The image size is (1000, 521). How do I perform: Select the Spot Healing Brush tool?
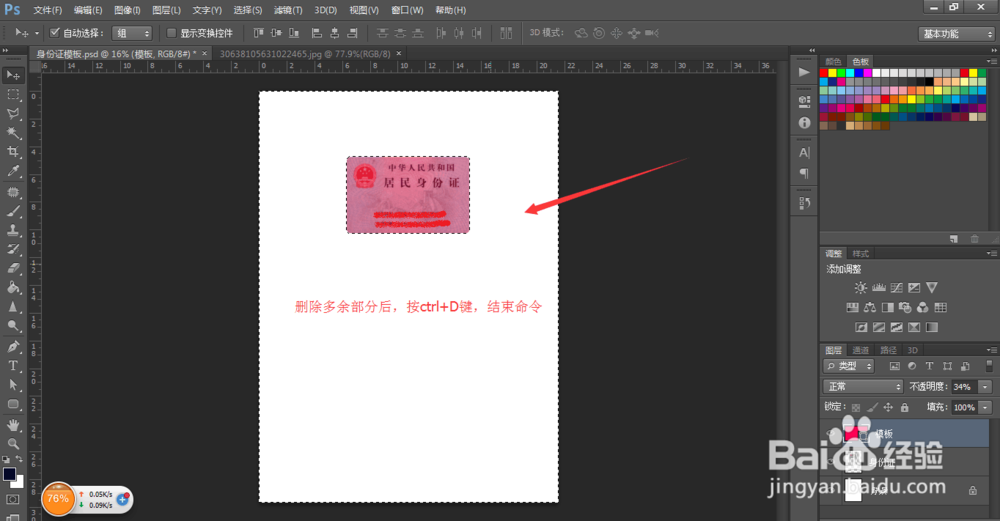tap(13, 192)
